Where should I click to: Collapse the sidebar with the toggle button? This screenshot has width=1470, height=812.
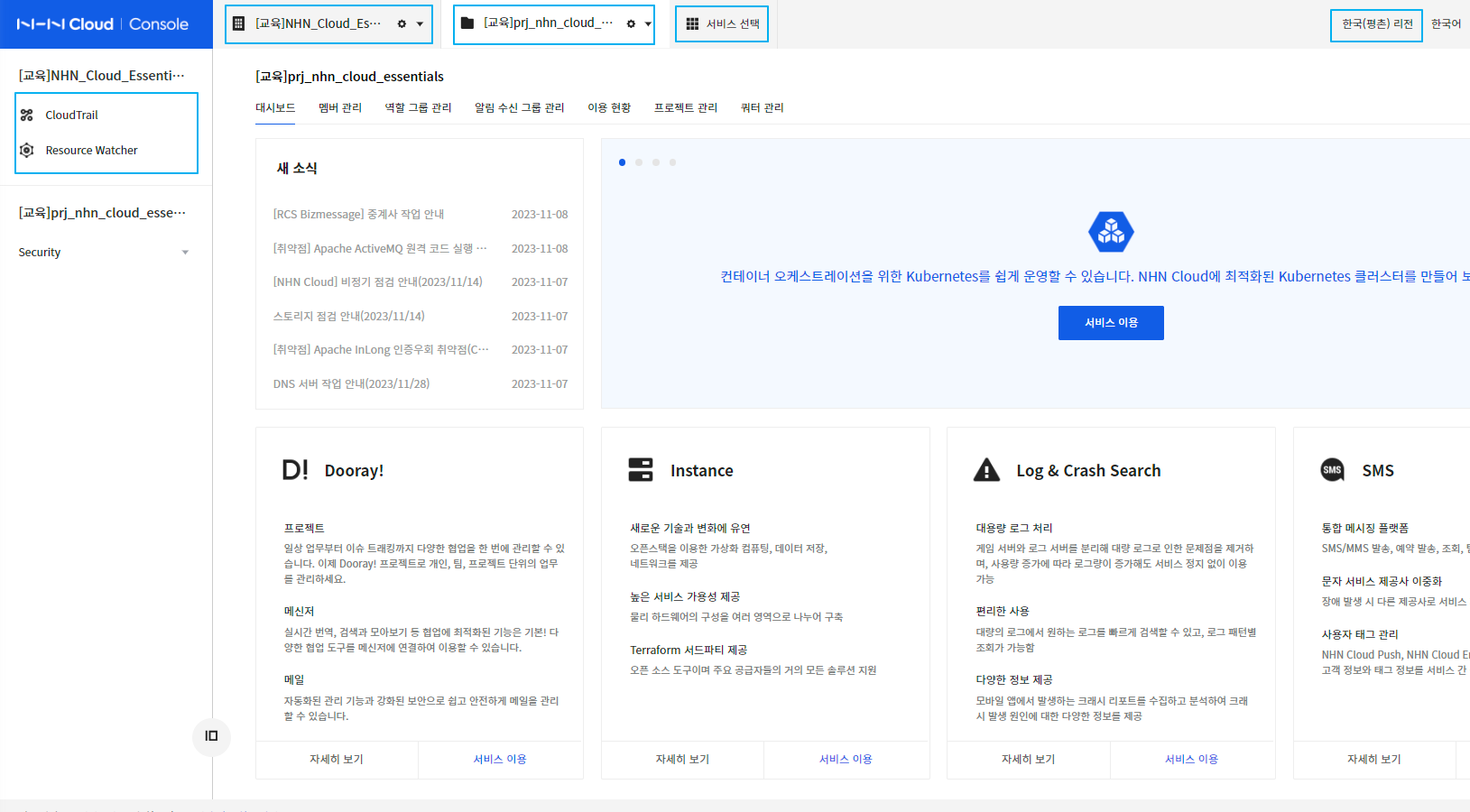coord(211,736)
